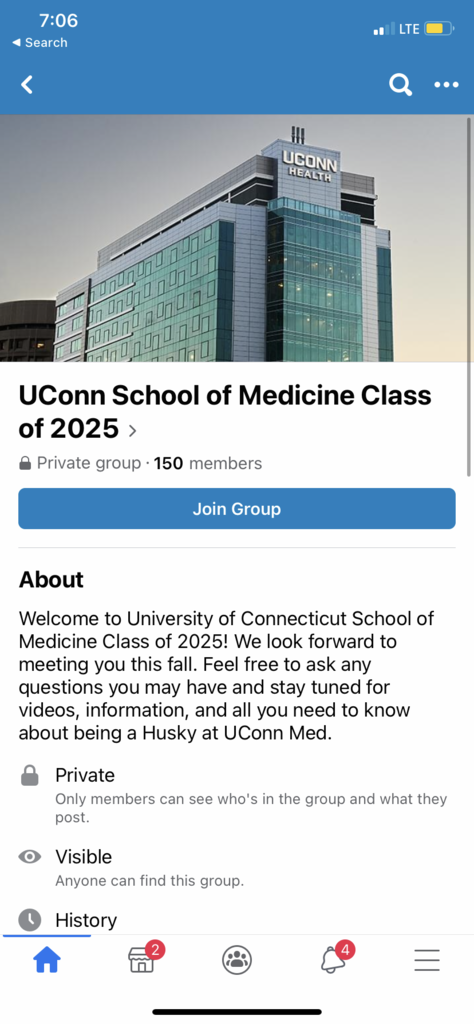Viewport: 474px width, 1024px height.
Task: Open the Groups tab icon
Action: point(237,960)
